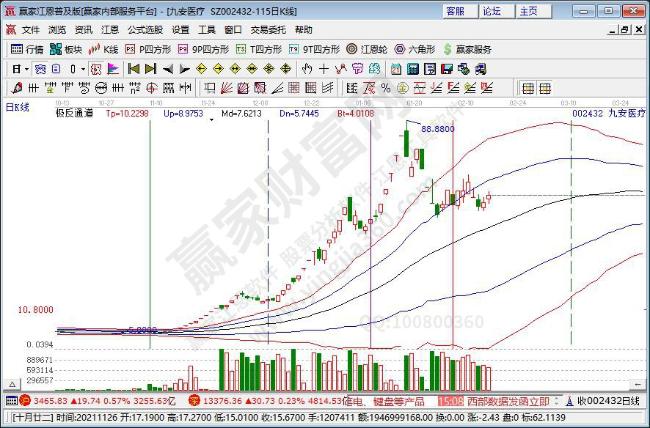Open the 文件 menu
Screen dimensions: 650x428
[31, 30]
